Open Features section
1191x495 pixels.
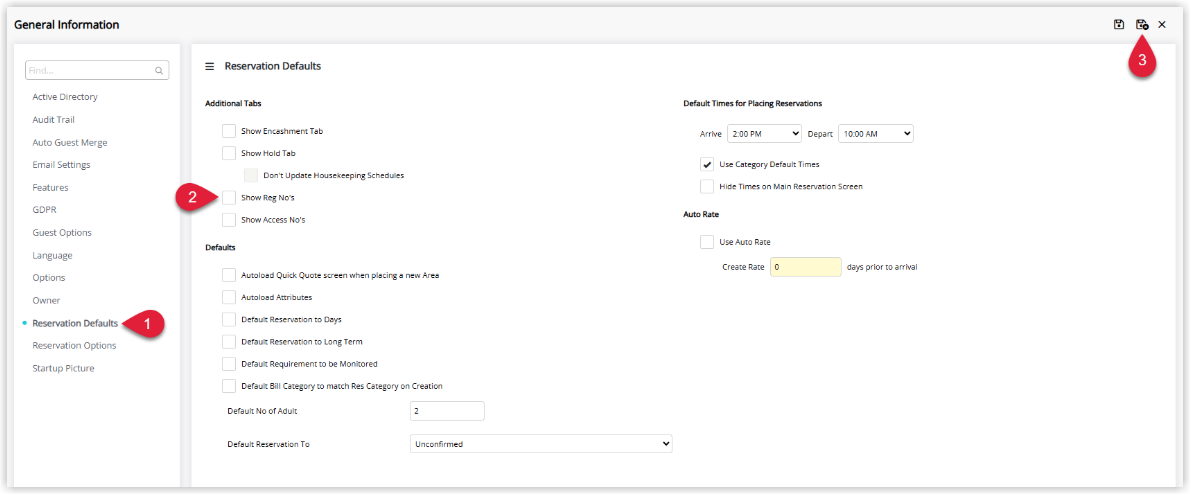point(50,188)
